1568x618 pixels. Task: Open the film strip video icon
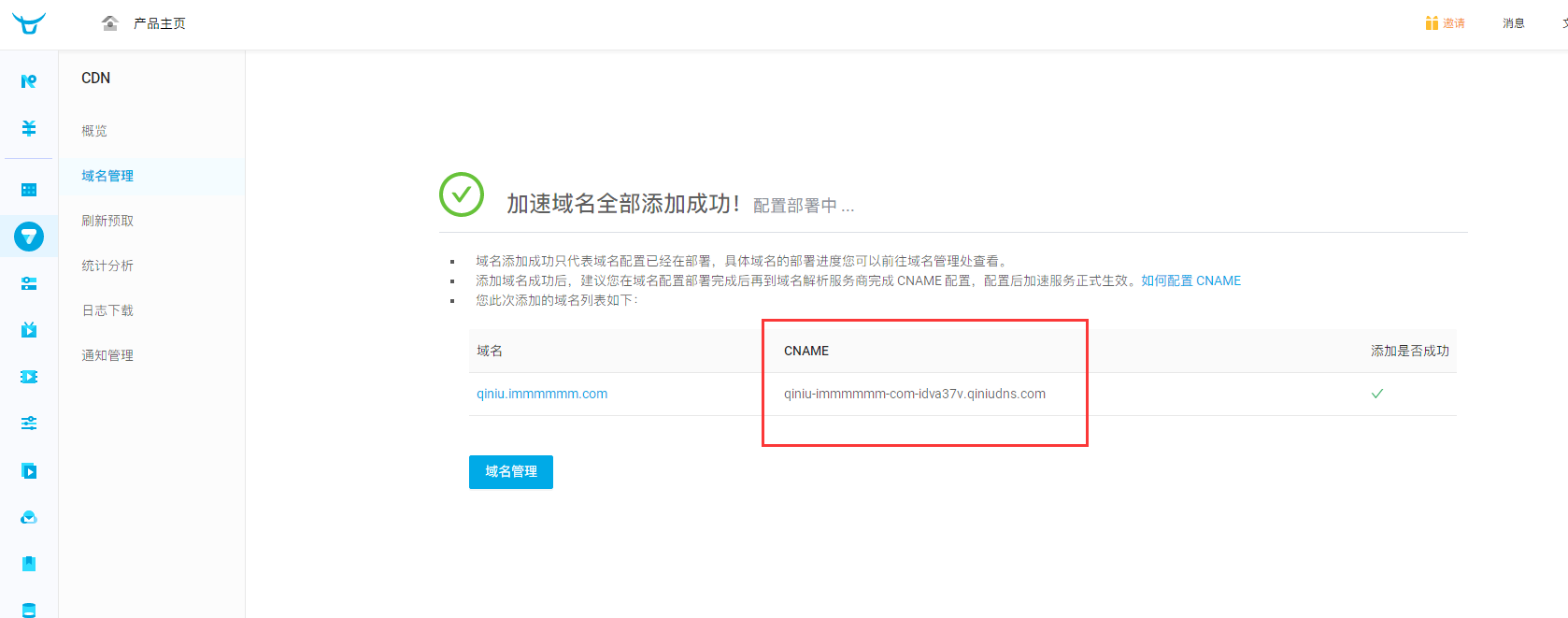pyautogui.click(x=29, y=377)
